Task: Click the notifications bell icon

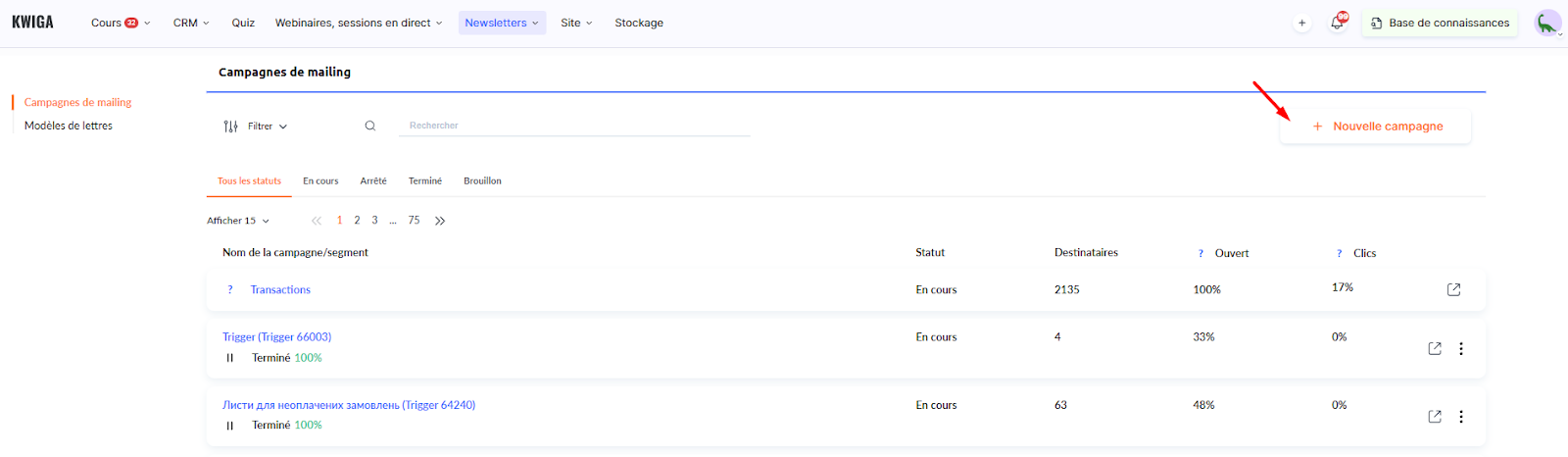Action: tap(1337, 24)
